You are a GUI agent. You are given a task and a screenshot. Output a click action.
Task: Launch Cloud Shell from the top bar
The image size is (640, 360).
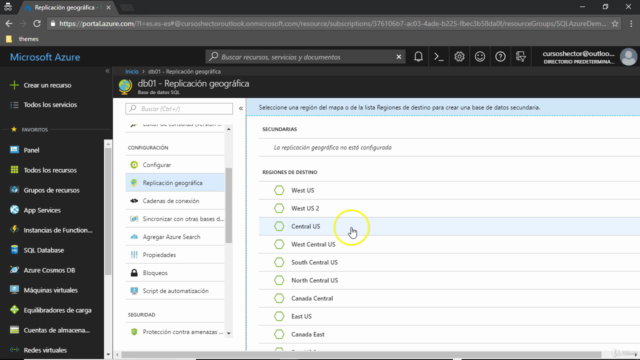coord(438,57)
